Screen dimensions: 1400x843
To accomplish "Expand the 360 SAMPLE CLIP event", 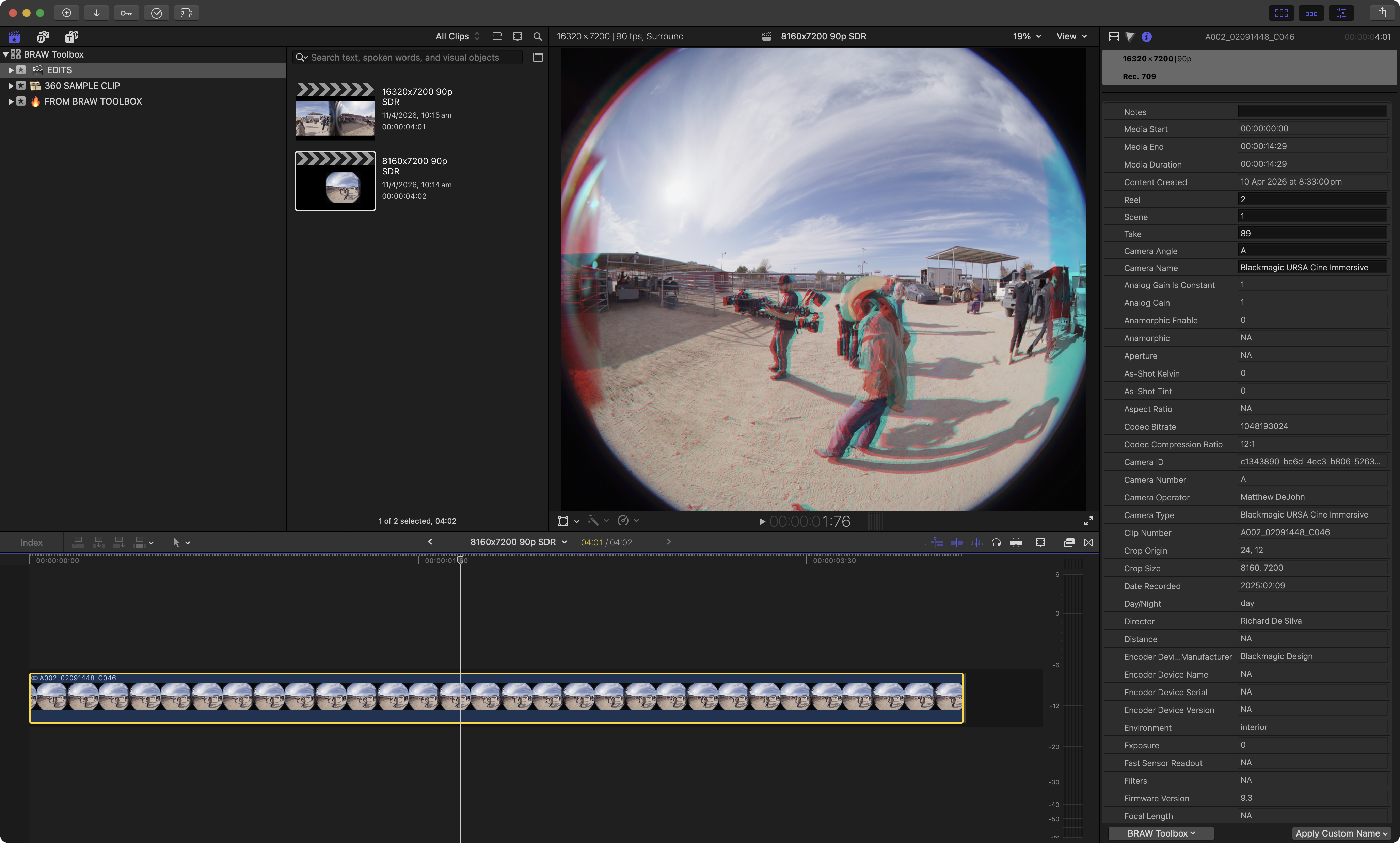I will 10,86.
